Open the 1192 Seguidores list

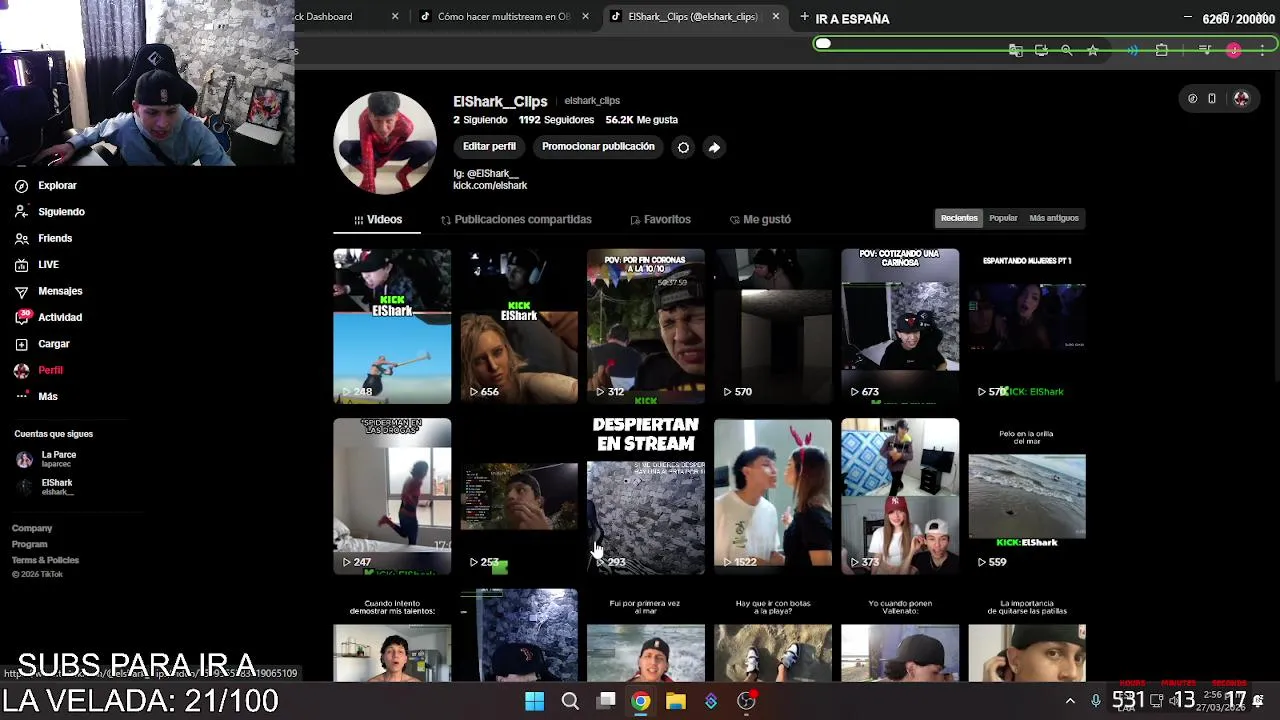coord(556,120)
